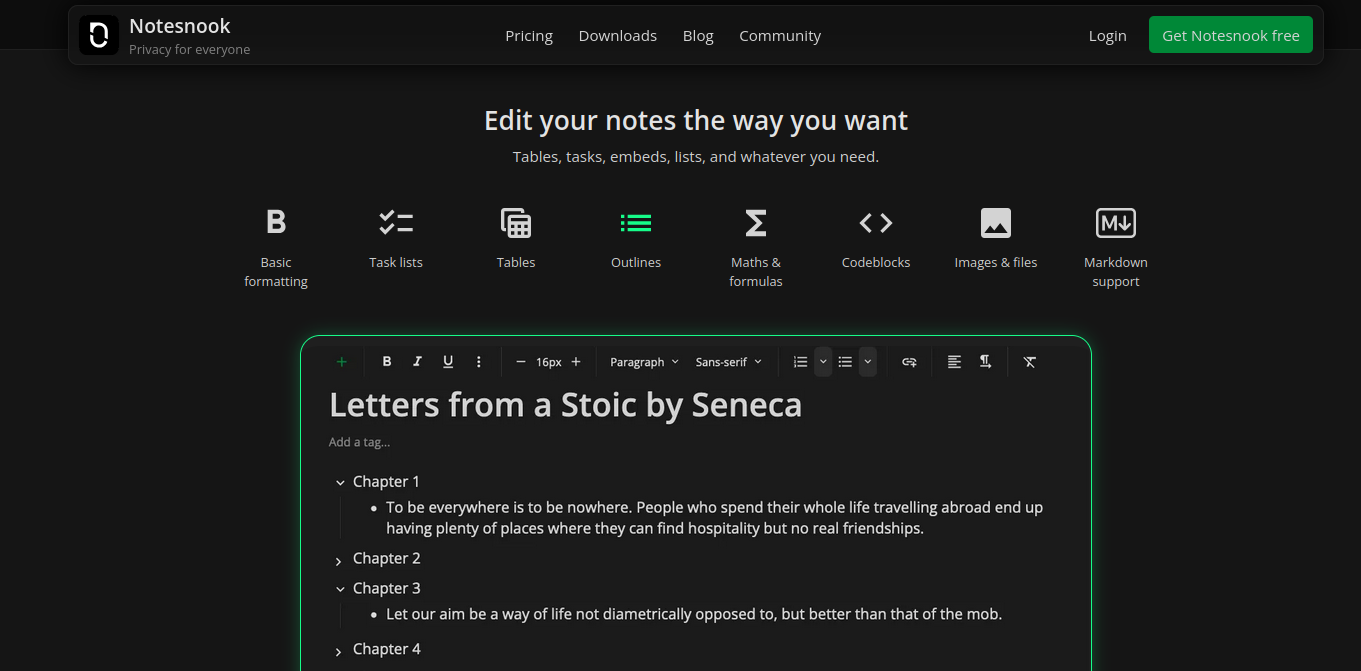Open the Paragraph style dropdown
This screenshot has height=671, width=1361.
click(644, 362)
